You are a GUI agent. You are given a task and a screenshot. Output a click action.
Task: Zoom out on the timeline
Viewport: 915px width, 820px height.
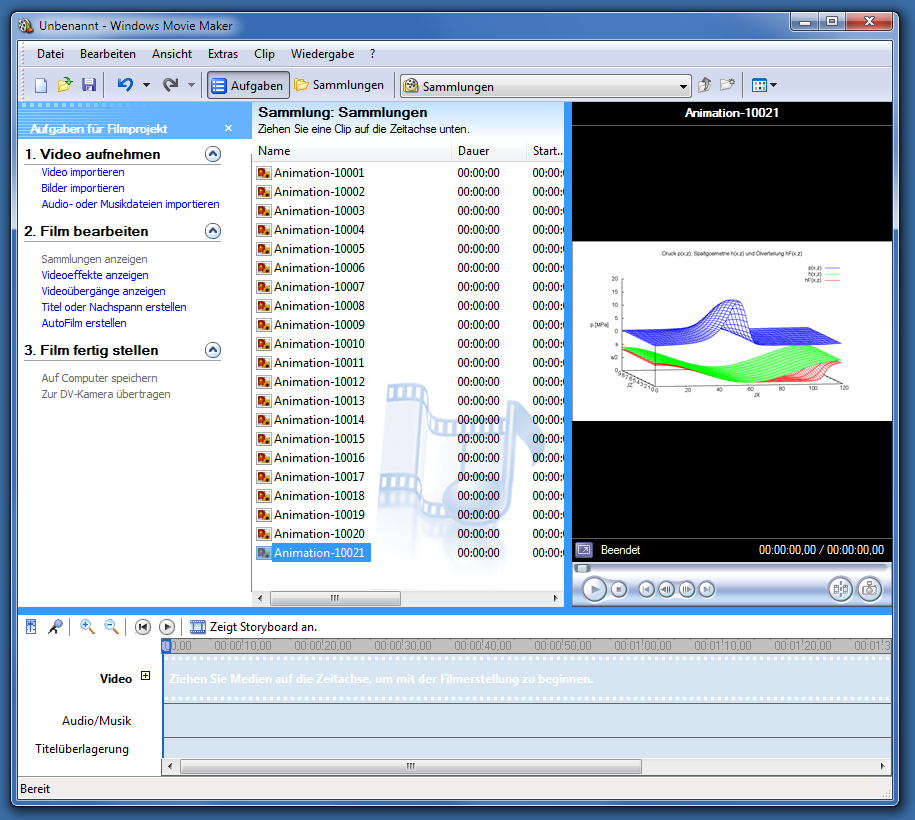(111, 627)
